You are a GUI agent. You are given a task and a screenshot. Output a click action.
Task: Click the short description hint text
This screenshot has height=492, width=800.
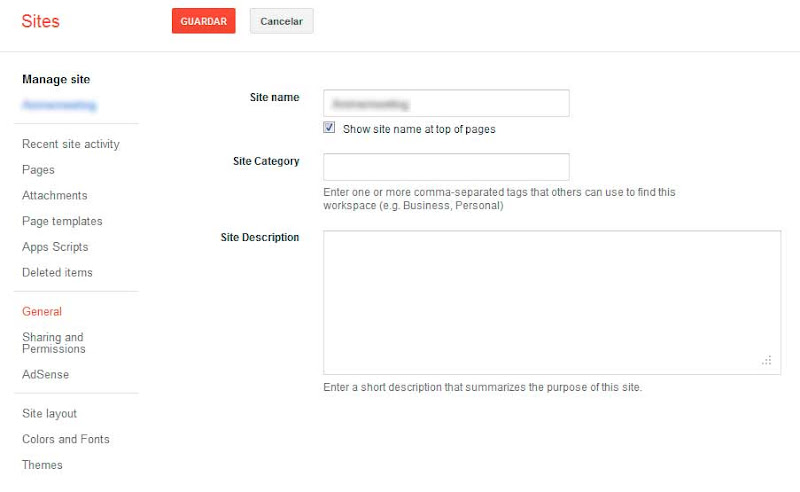tap(483, 387)
